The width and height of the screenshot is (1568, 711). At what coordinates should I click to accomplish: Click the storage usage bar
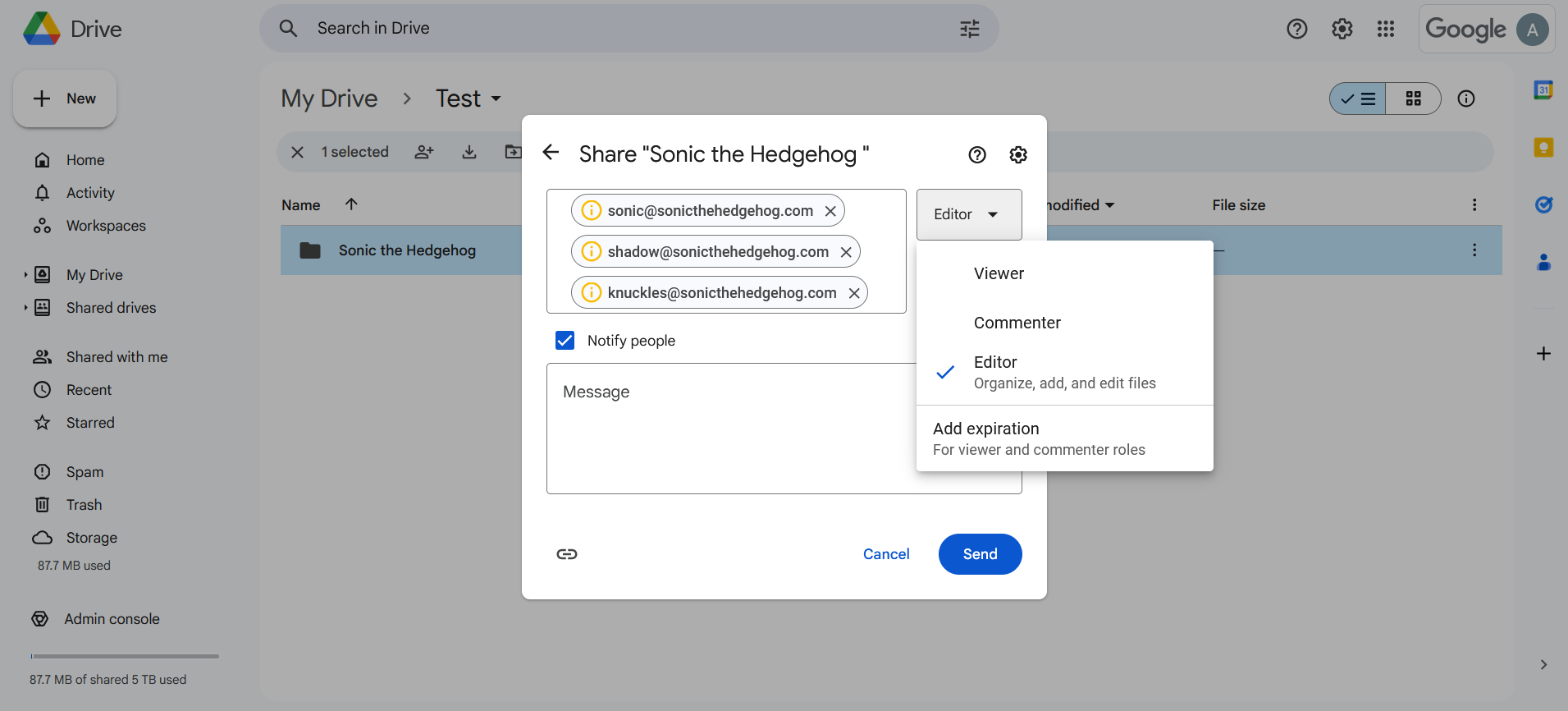125,656
